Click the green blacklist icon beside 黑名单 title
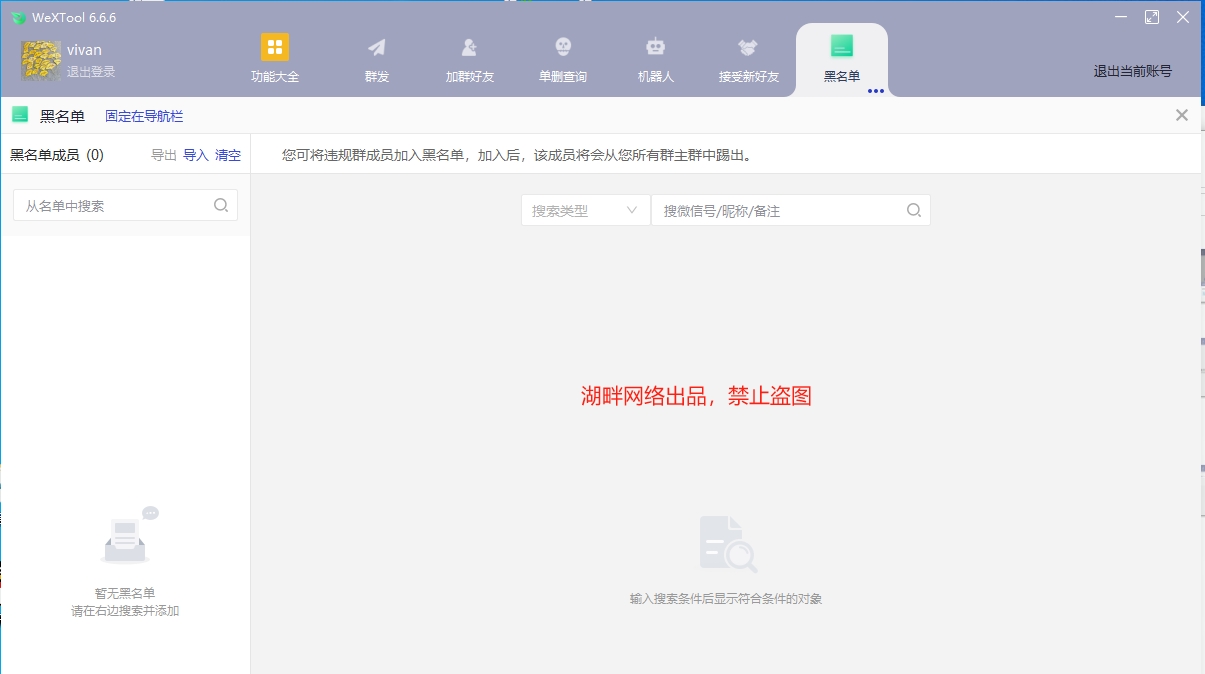1205x674 pixels. pyautogui.click(x=19, y=115)
